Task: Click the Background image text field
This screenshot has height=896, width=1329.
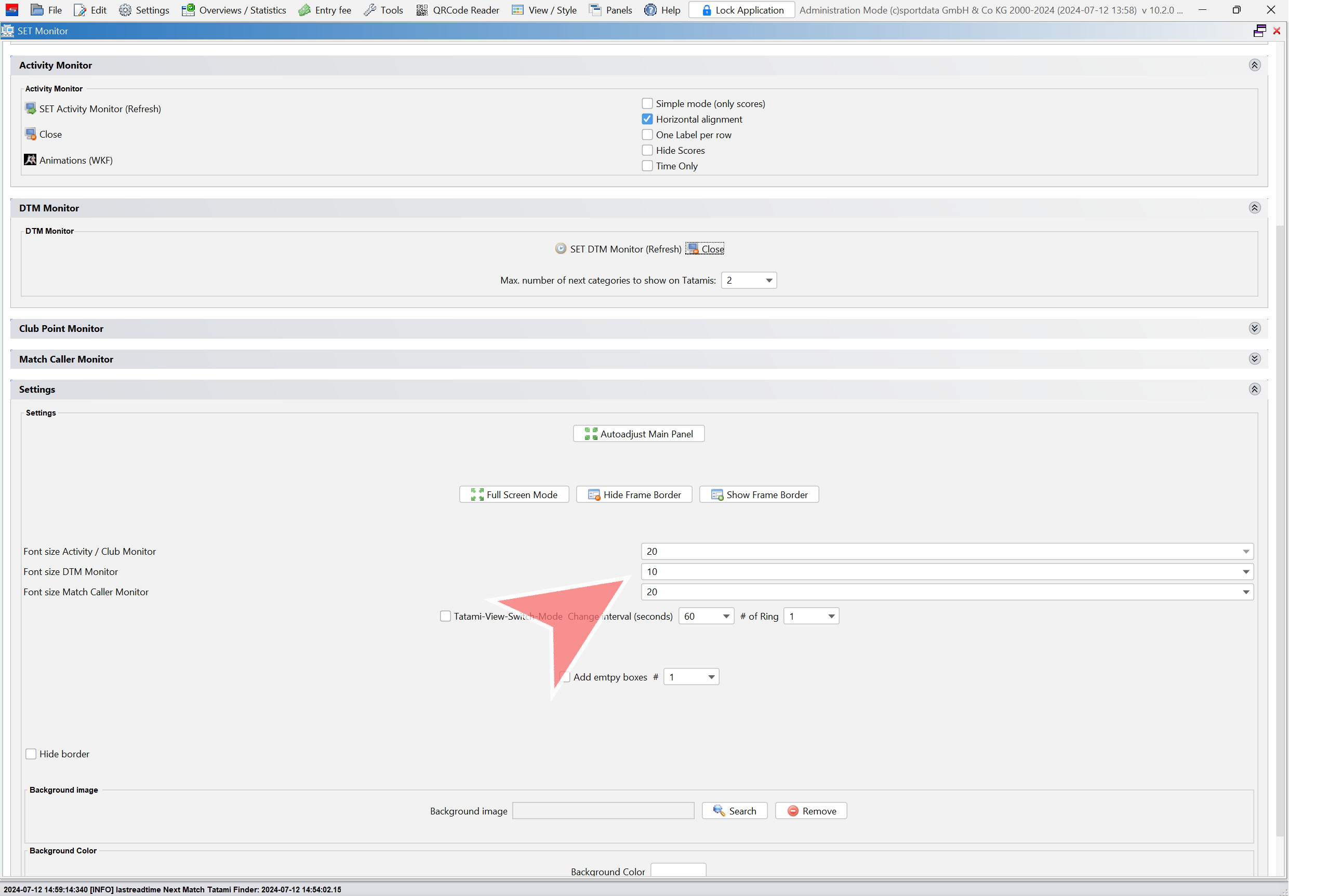Action: [x=603, y=811]
